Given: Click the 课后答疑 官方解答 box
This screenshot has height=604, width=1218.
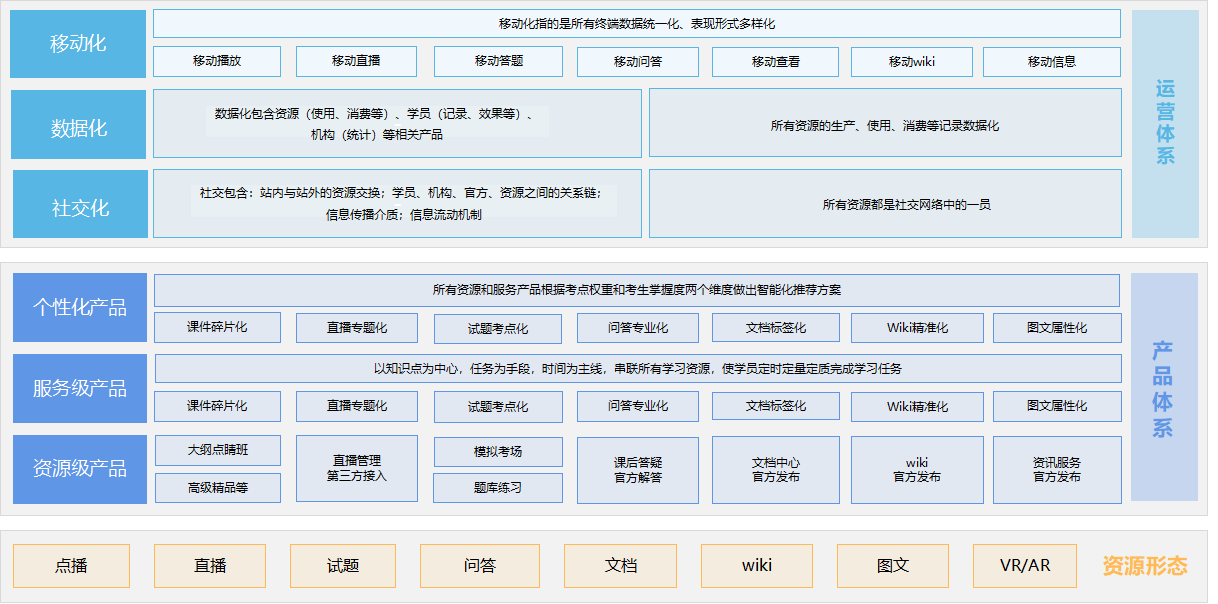Looking at the screenshot, I should pos(638,470).
